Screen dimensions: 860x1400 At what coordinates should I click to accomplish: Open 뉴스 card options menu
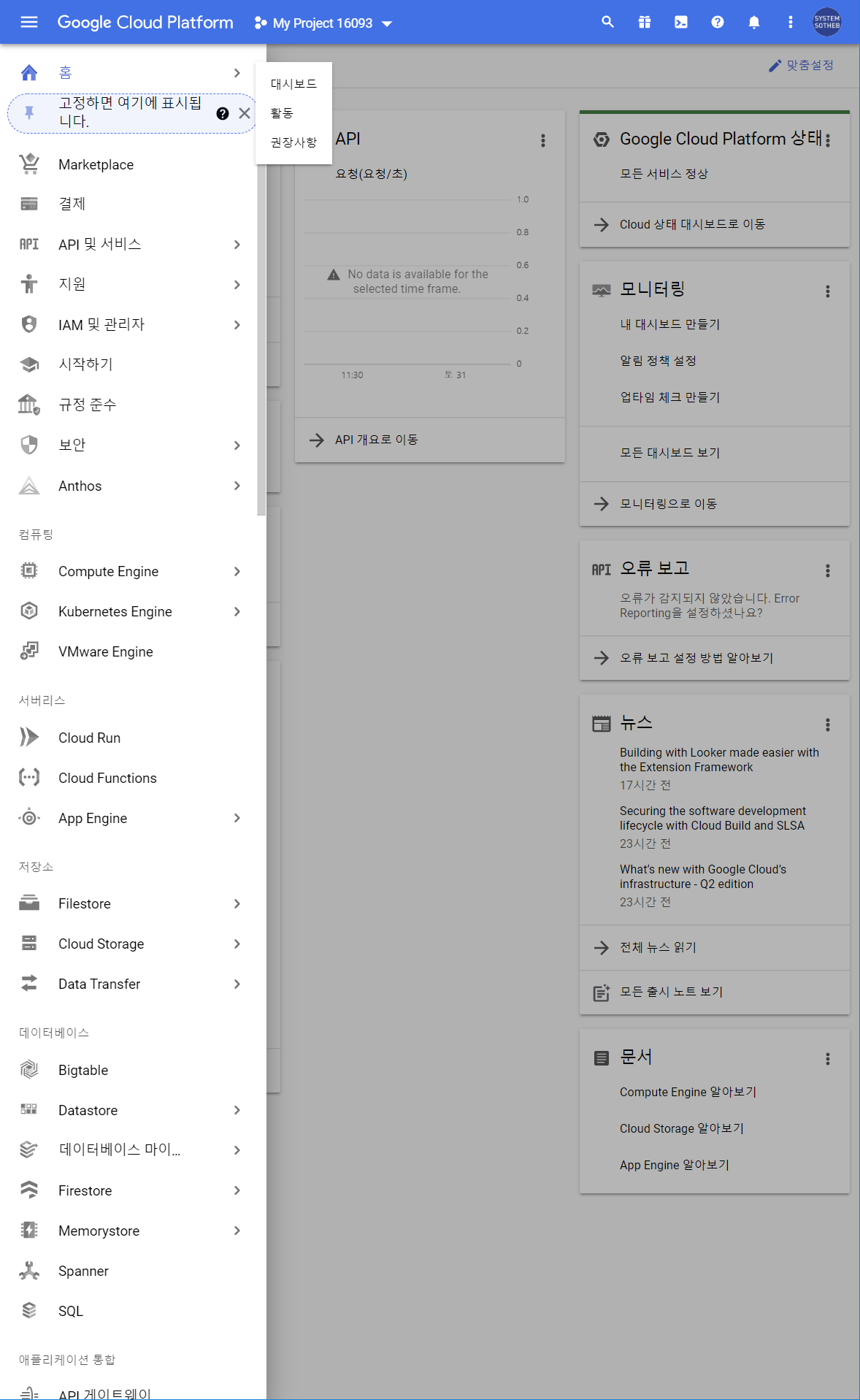pyautogui.click(x=827, y=724)
